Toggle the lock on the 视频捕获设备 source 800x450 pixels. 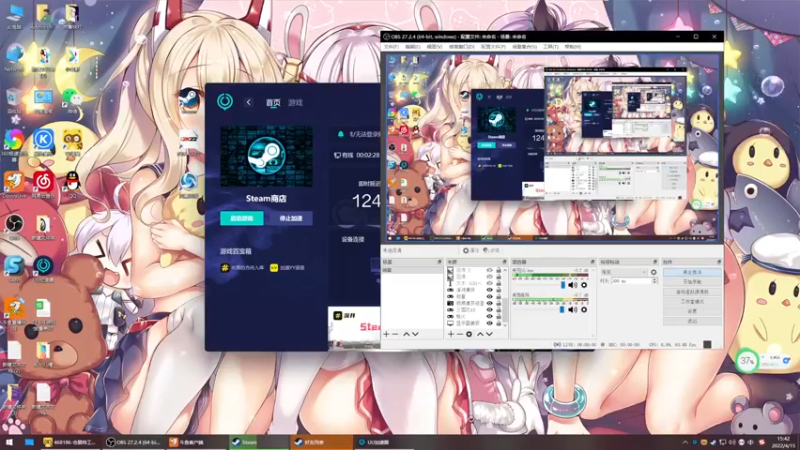[x=498, y=303]
